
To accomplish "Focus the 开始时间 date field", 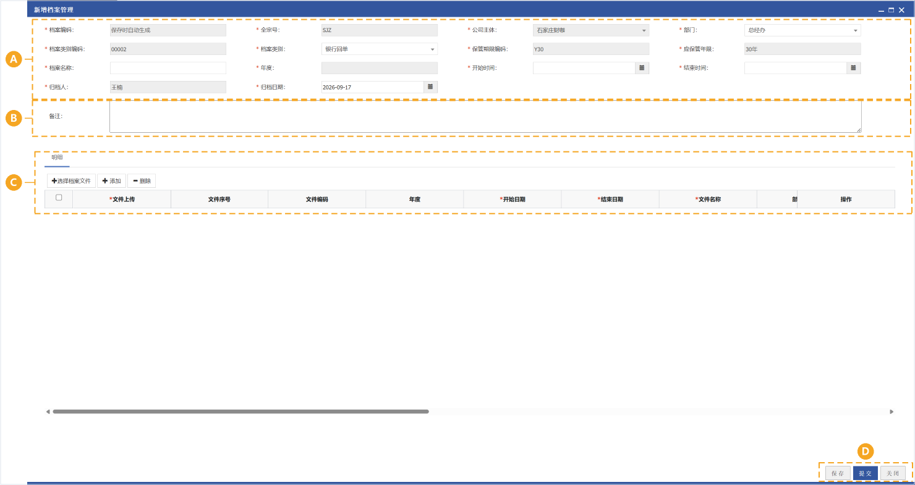I will (x=584, y=68).
